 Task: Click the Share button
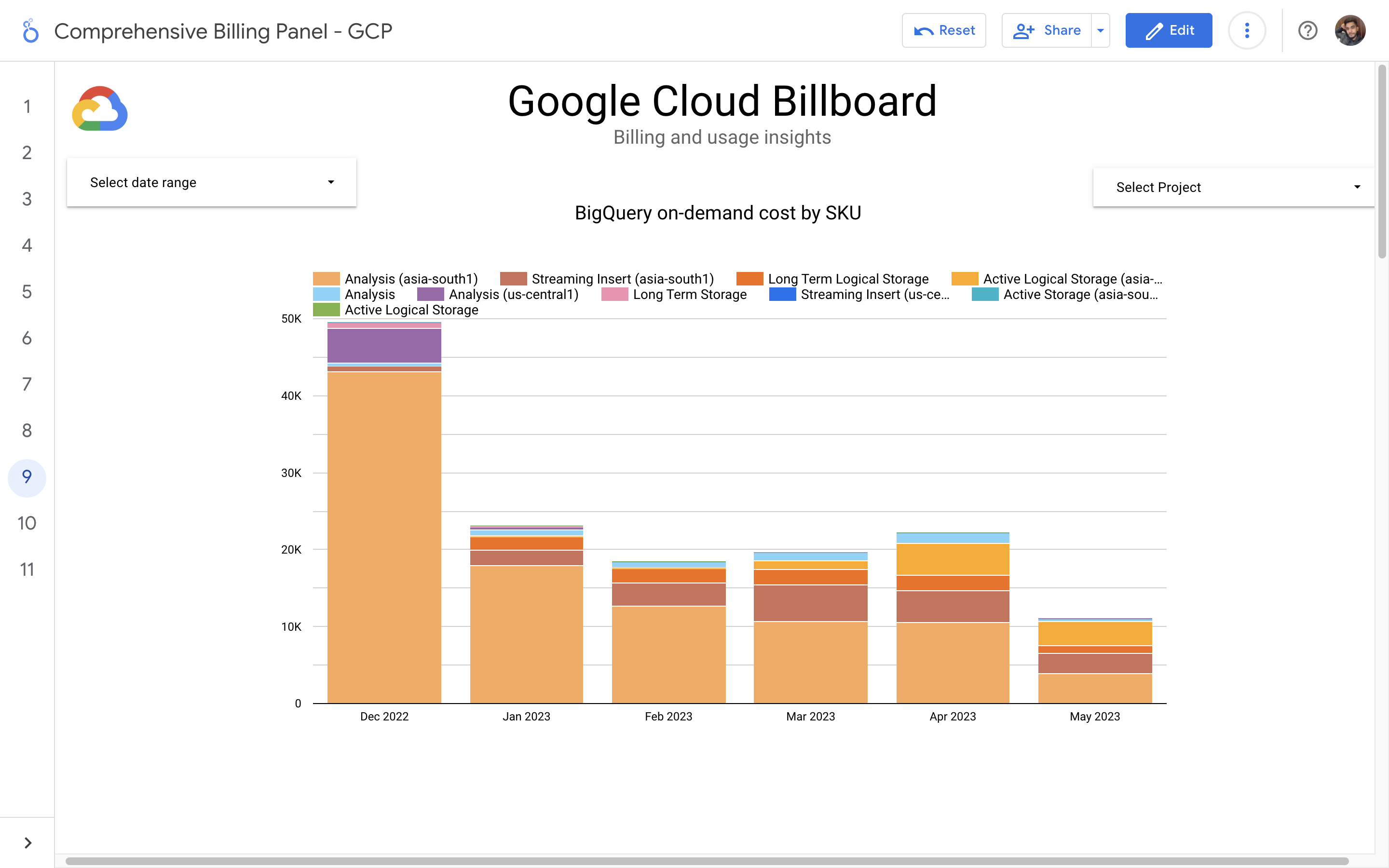pos(1047,30)
